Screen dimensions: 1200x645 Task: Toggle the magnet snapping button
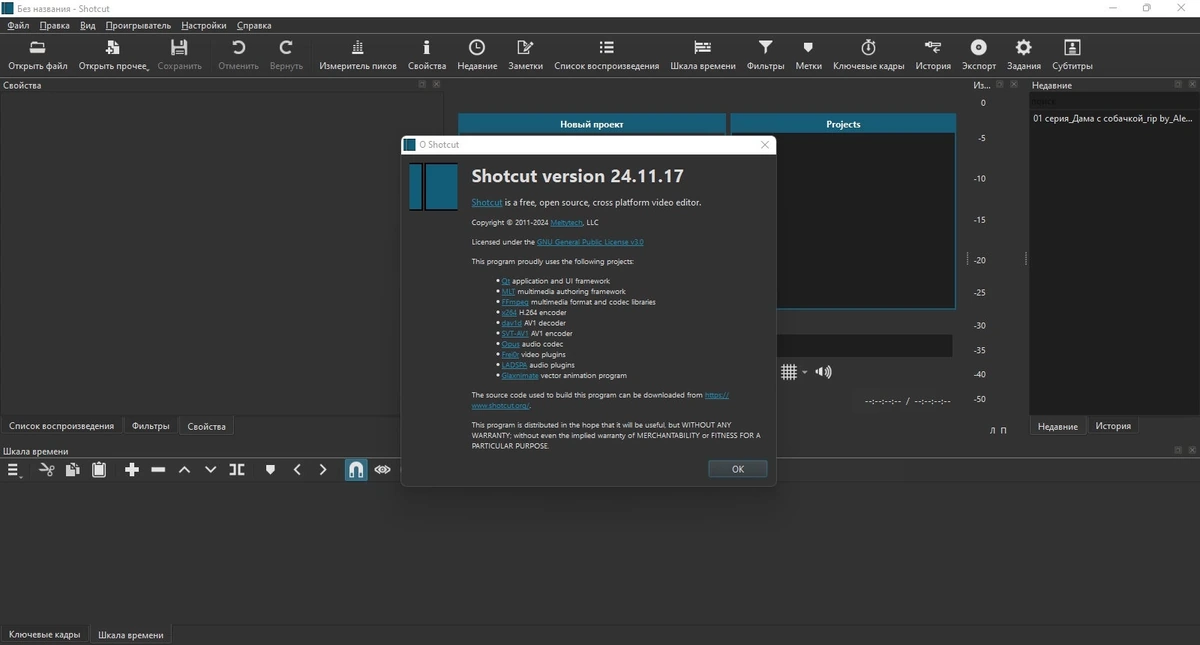pyautogui.click(x=356, y=469)
